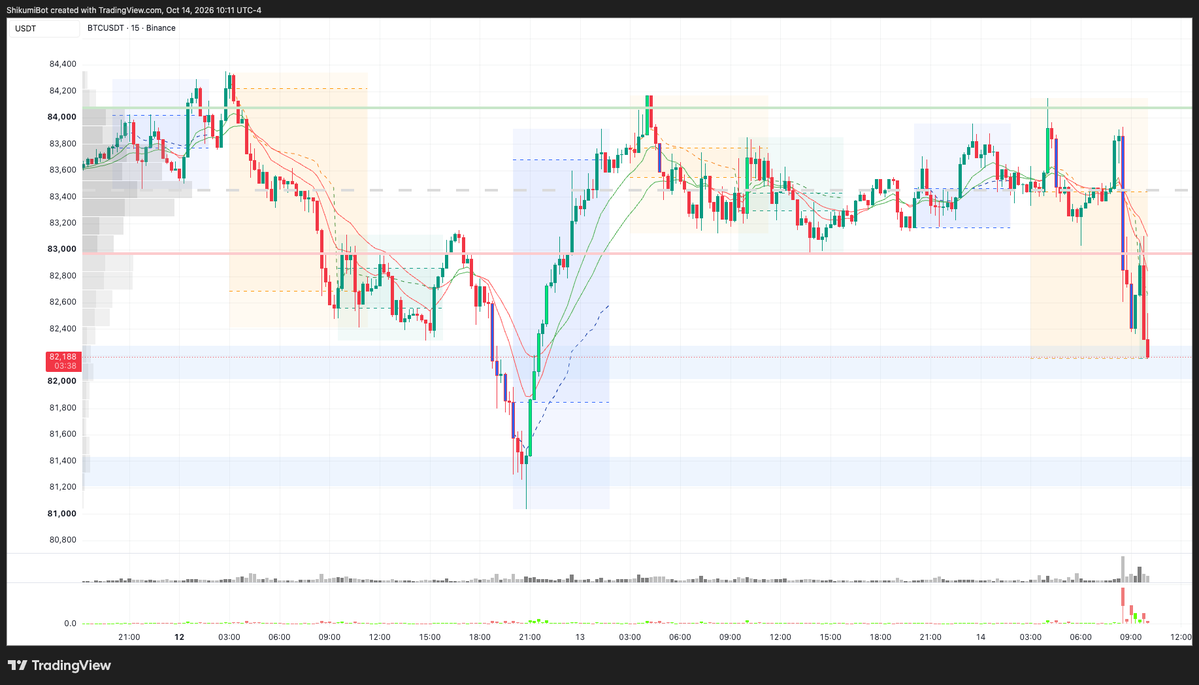Click the 81,600 price axis label
This screenshot has width=1199, height=685.
(x=62, y=434)
